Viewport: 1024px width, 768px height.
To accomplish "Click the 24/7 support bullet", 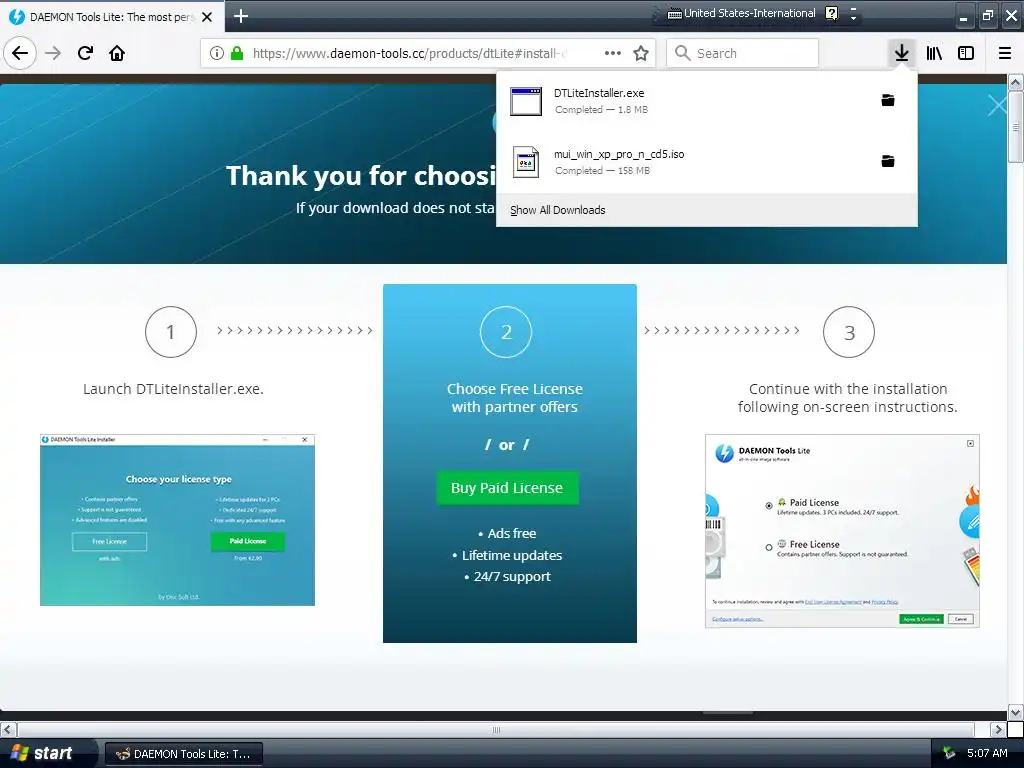I will coord(507,577).
